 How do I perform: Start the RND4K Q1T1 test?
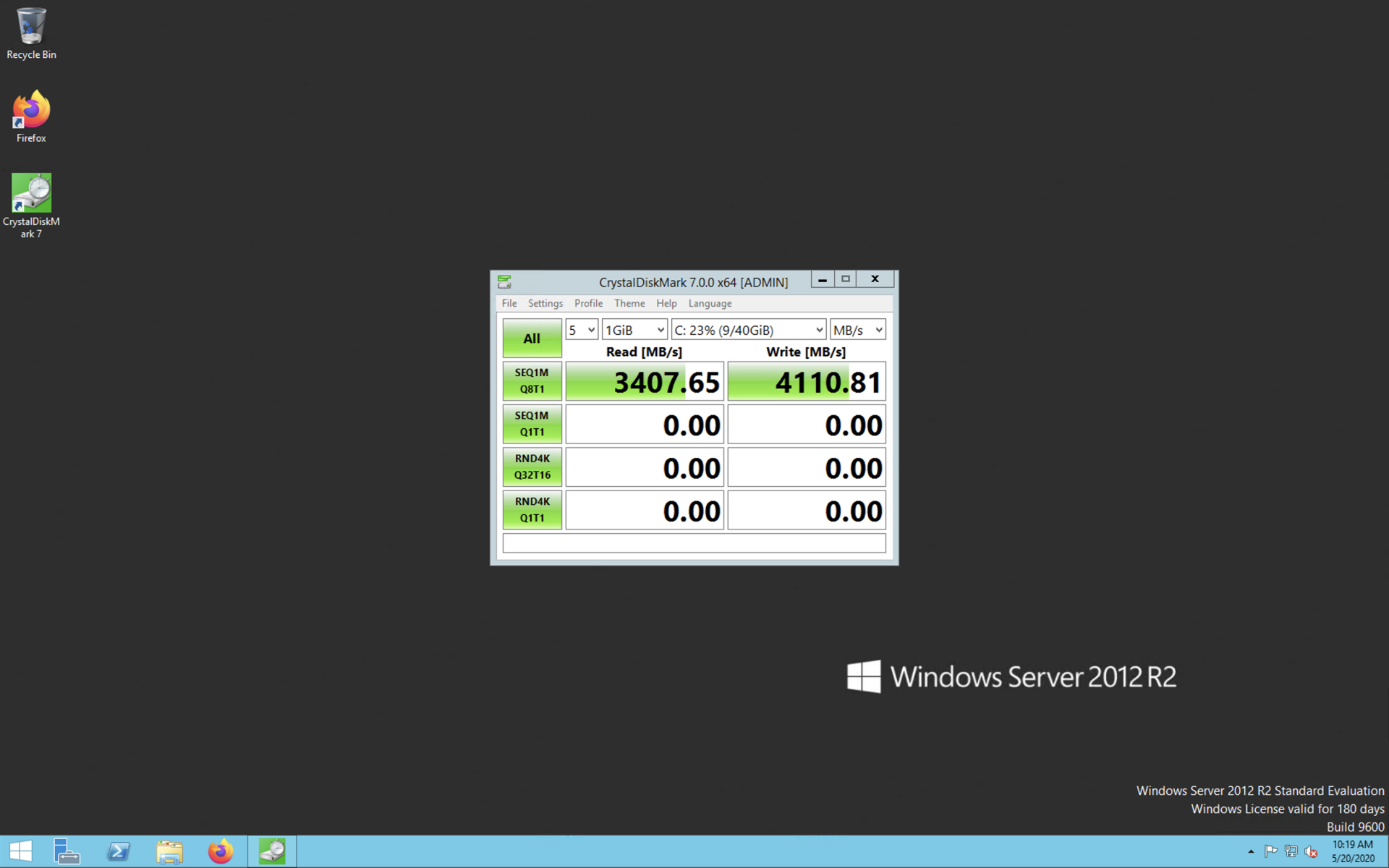point(532,509)
